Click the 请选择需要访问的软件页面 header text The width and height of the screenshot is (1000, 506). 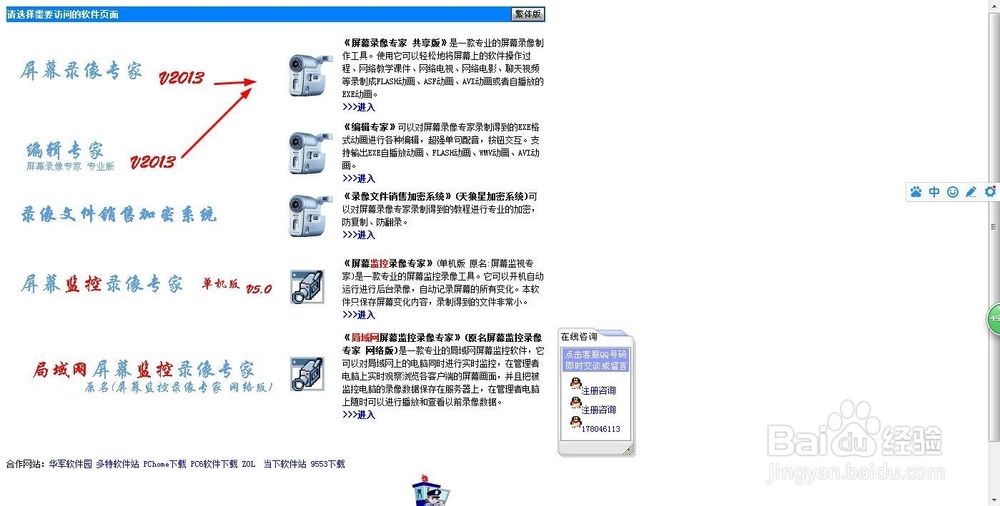[x=62, y=14]
